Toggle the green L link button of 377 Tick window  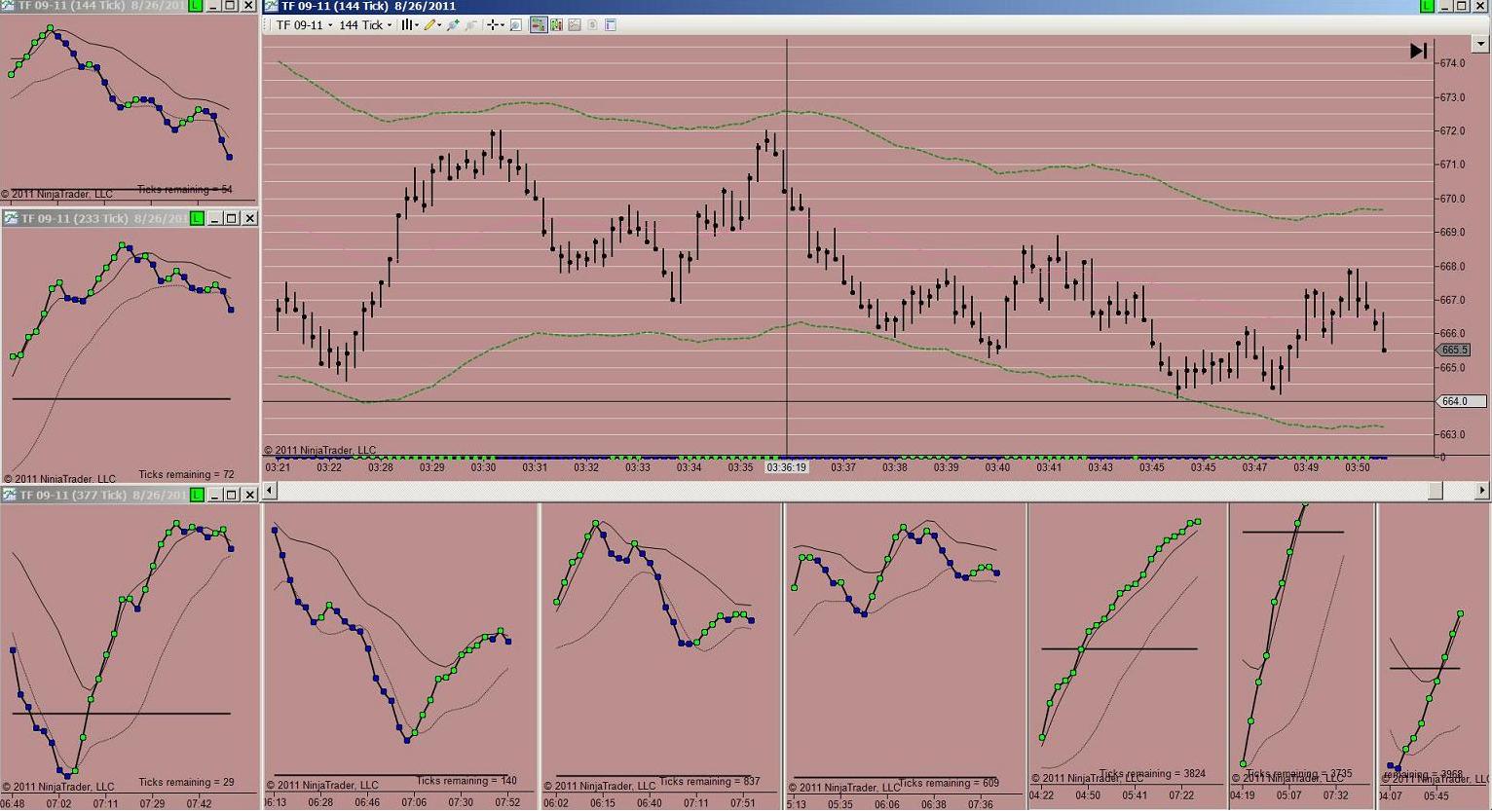click(197, 495)
